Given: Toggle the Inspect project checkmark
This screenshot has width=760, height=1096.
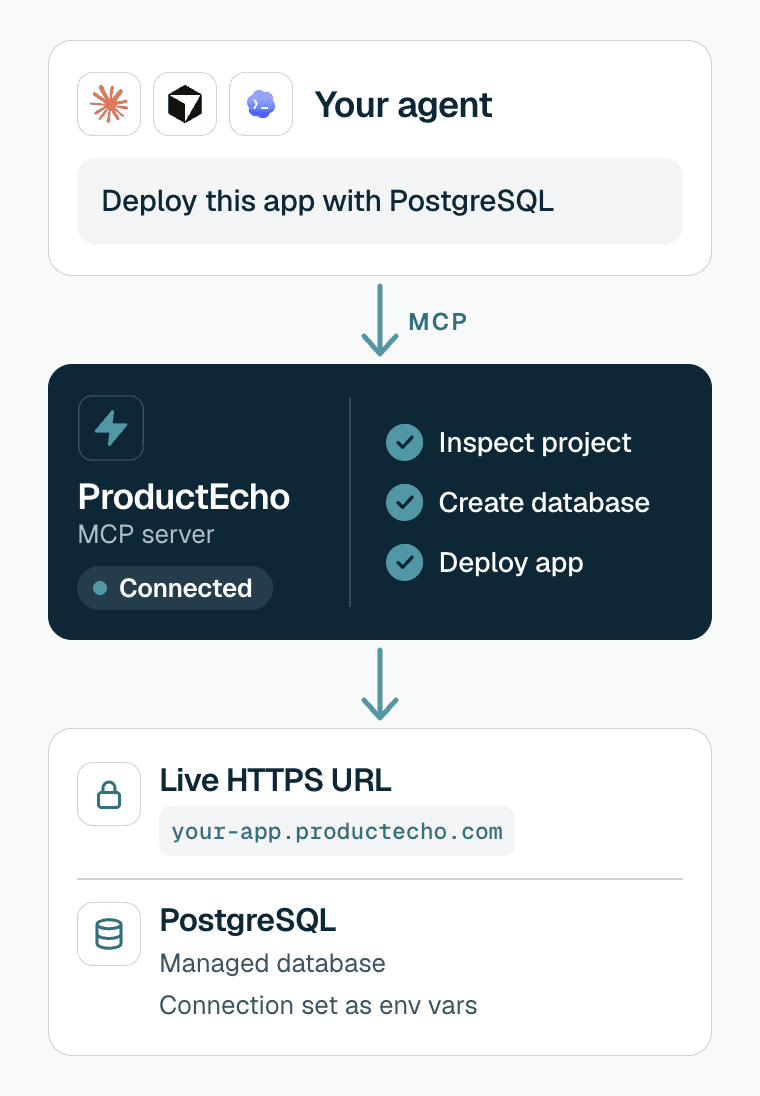Looking at the screenshot, I should click(404, 442).
